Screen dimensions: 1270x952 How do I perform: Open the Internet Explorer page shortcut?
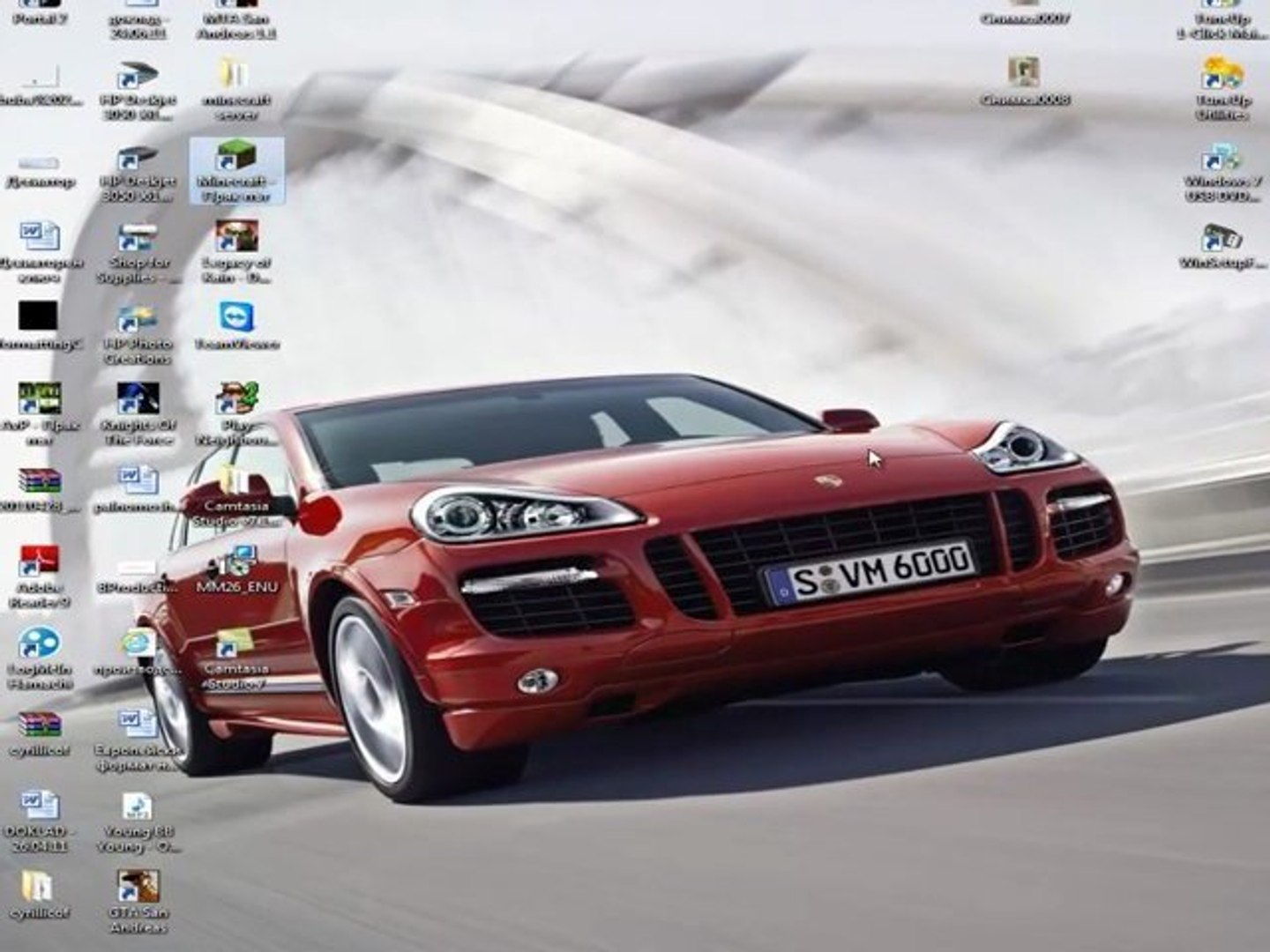[x=138, y=652]
